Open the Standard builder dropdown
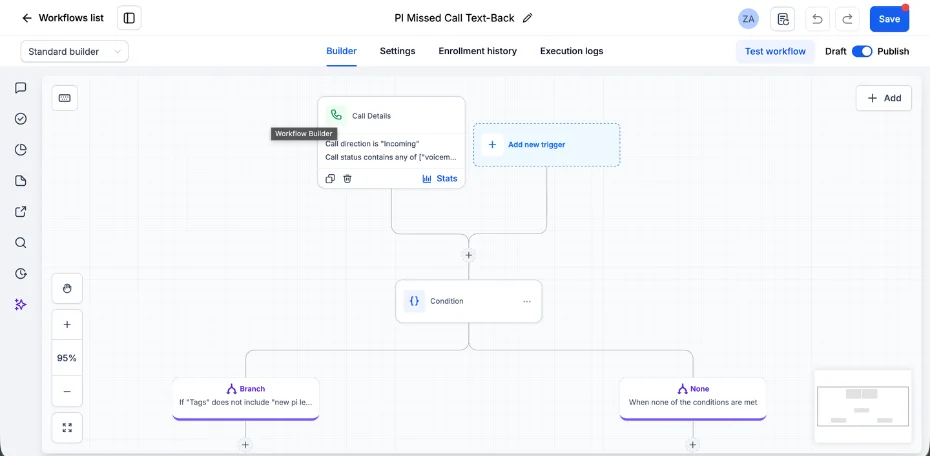 [x=75, y=52]
